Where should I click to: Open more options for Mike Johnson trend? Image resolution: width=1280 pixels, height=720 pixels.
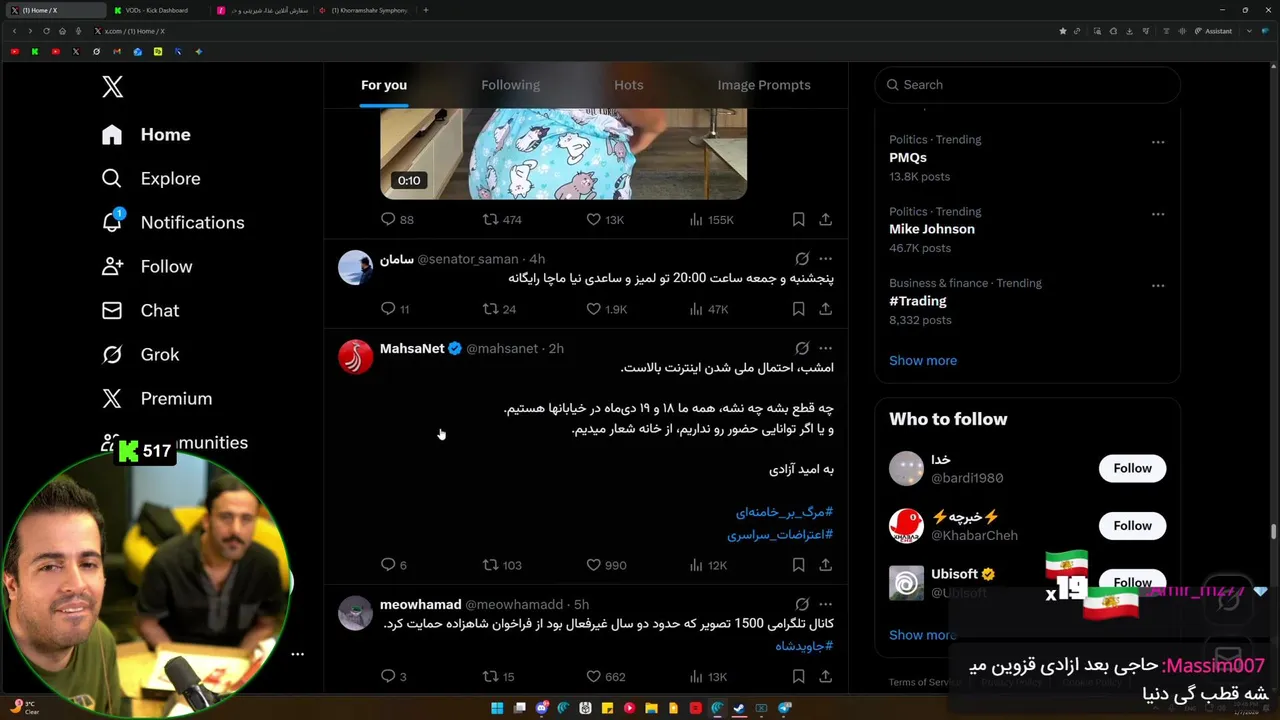click(1158, 214)
